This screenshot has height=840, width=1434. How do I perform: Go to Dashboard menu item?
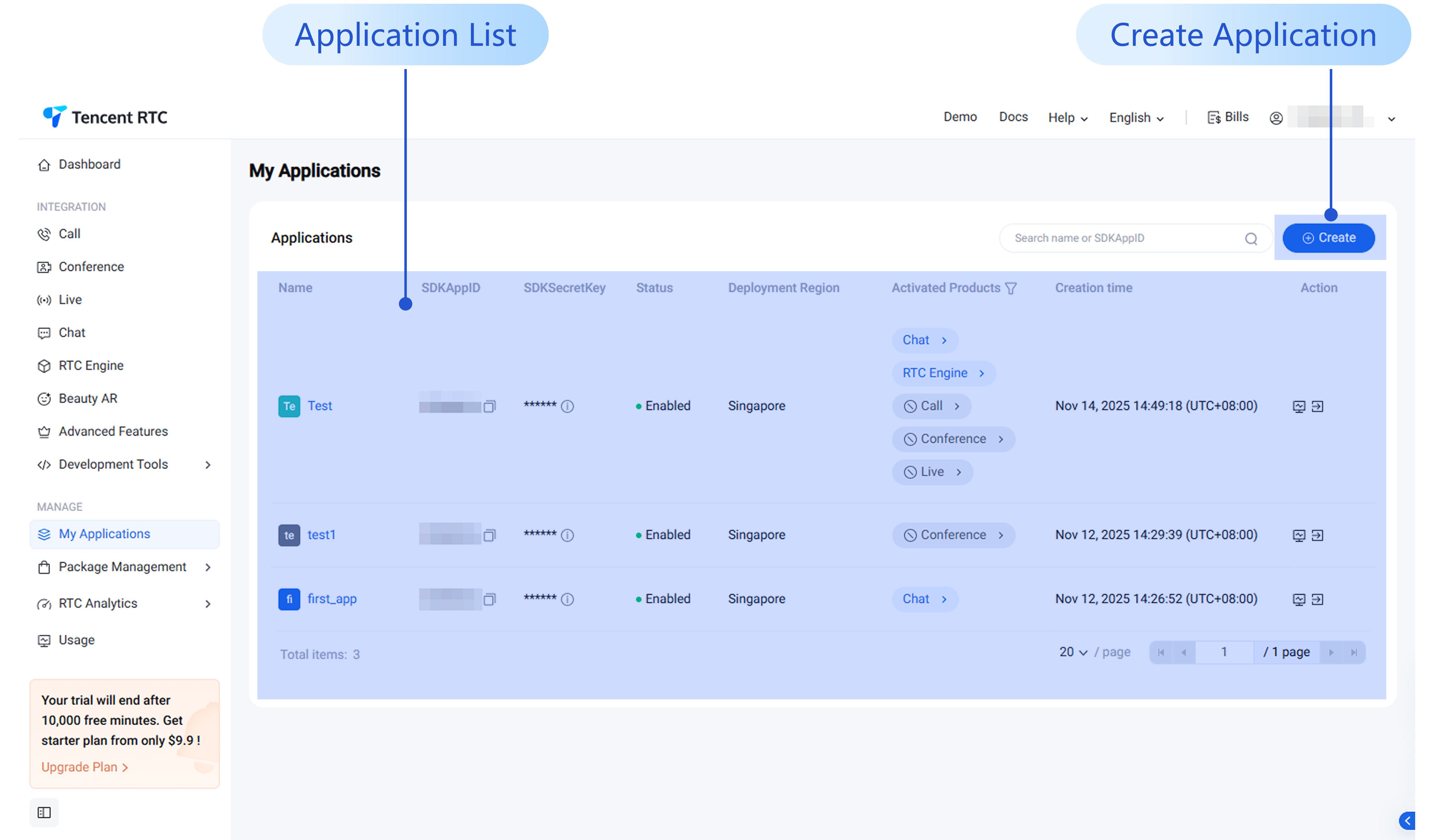[x=89, y=164]
